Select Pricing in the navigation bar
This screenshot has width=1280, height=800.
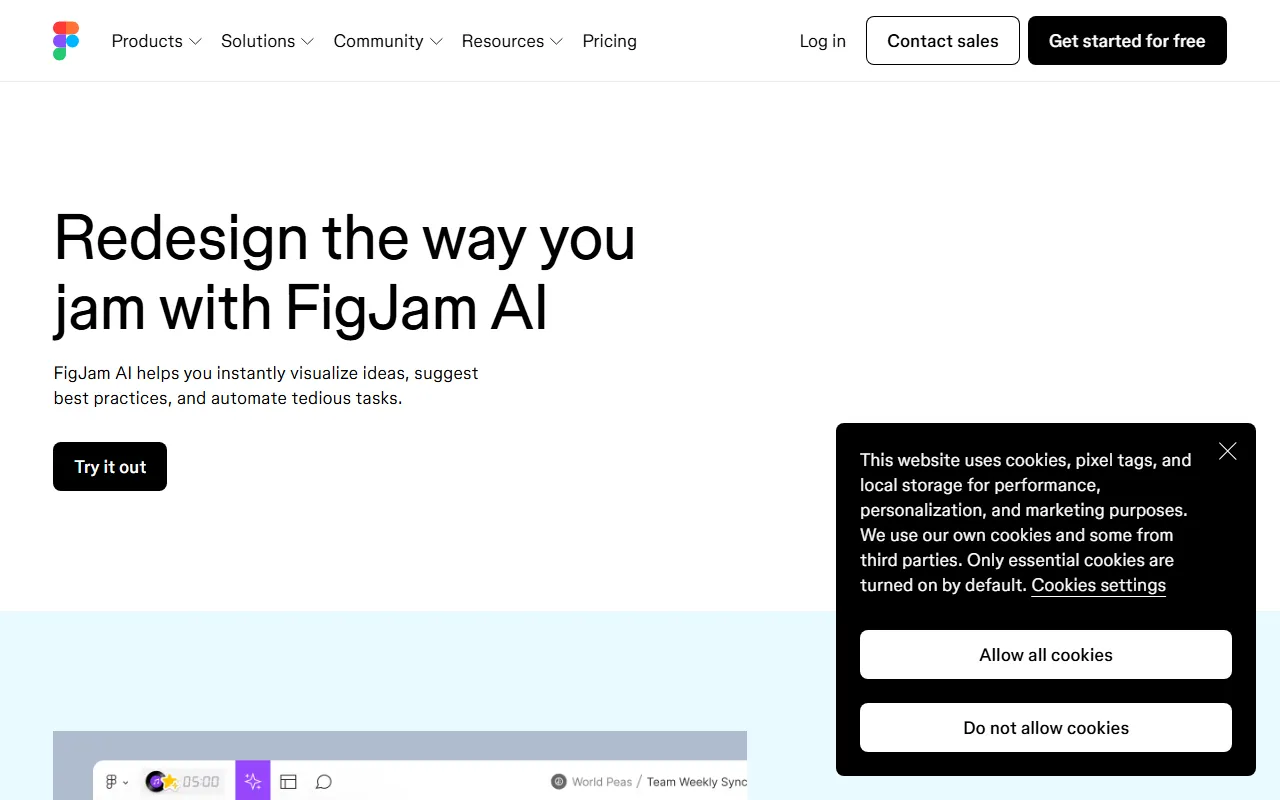tap(609, 41)
